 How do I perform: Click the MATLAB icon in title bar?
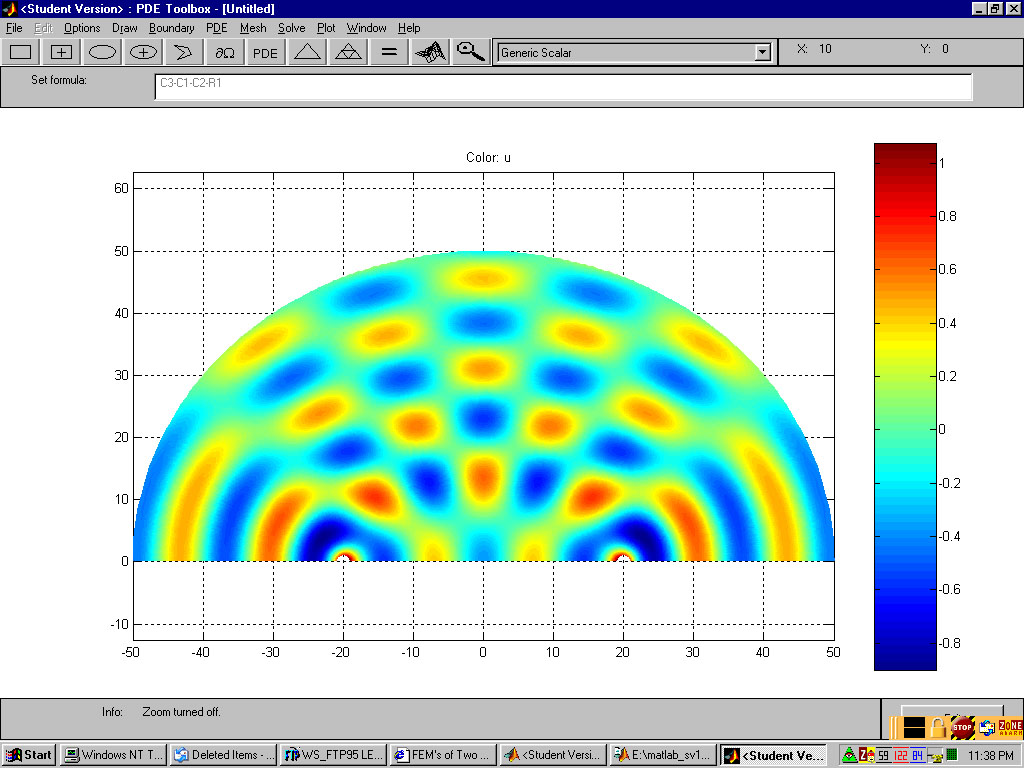(x=9, y=8)
